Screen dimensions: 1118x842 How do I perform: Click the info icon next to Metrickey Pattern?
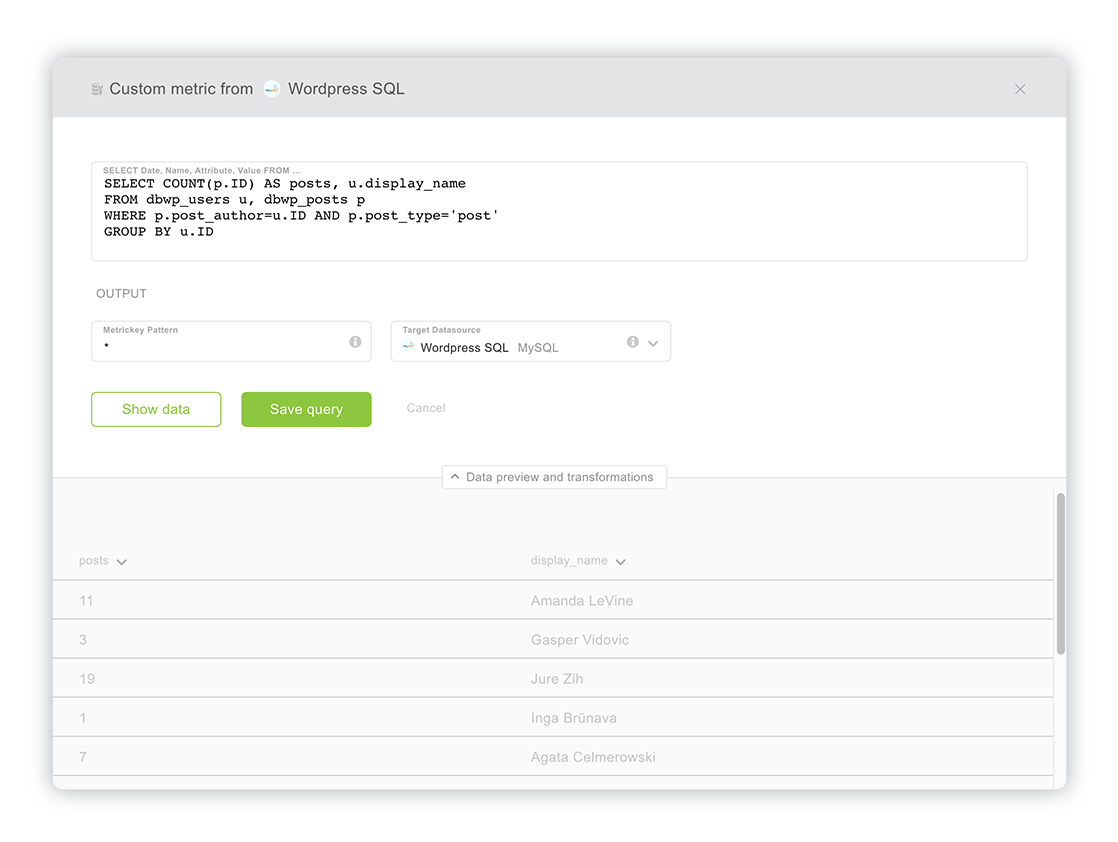355,341
